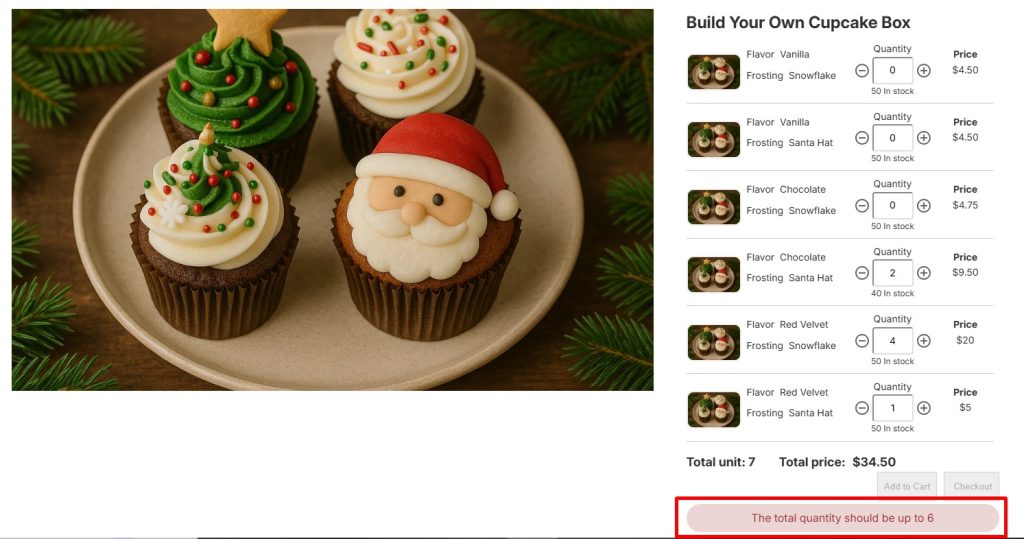
Task: Focus the Vanilla Snowflake quantity field
Action: click(893, 71)
